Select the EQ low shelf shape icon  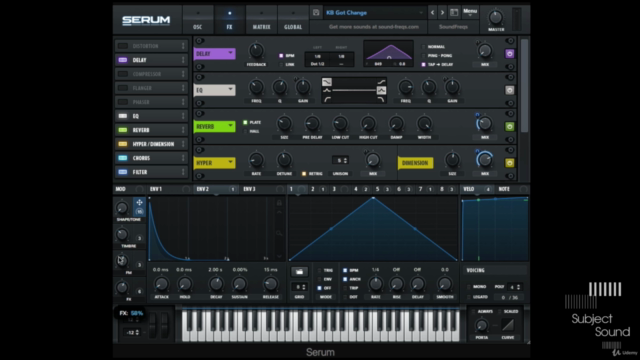click(x=327, y=82)
